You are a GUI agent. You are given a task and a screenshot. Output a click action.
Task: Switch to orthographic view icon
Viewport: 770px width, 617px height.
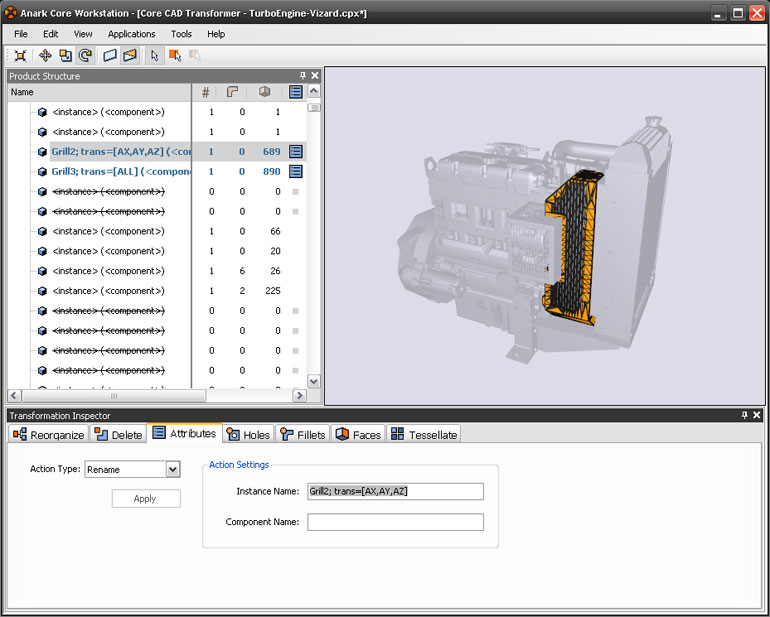[110, 56]
